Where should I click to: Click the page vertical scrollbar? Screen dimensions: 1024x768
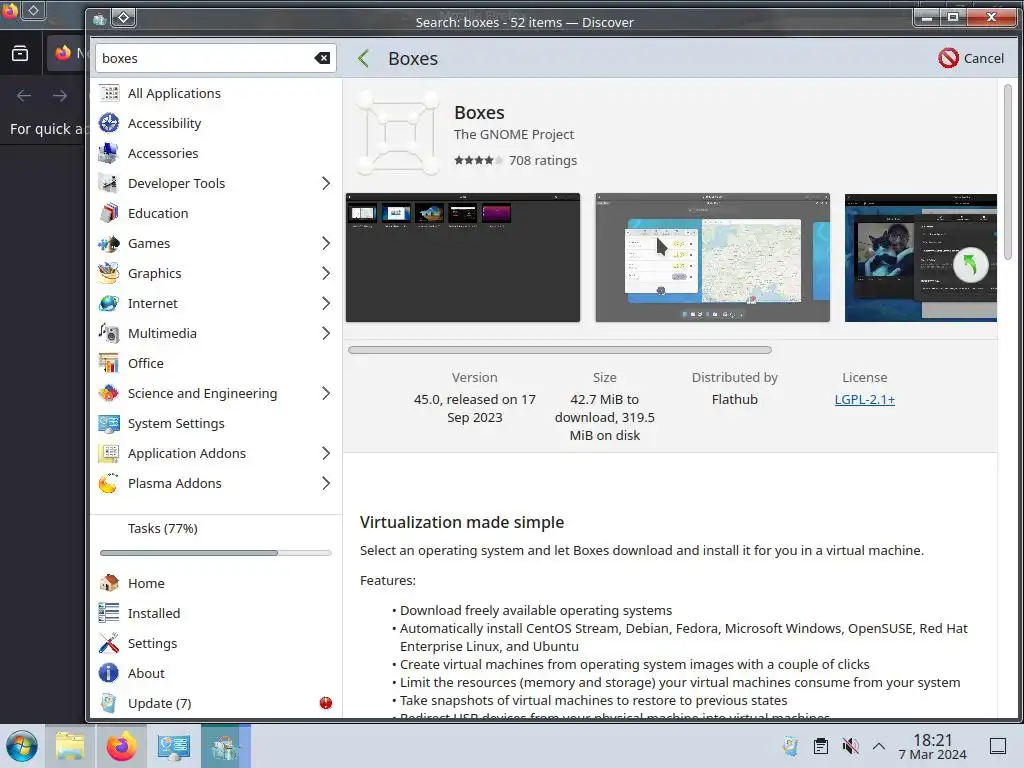pyautogui.click(x=1008, y=172)
